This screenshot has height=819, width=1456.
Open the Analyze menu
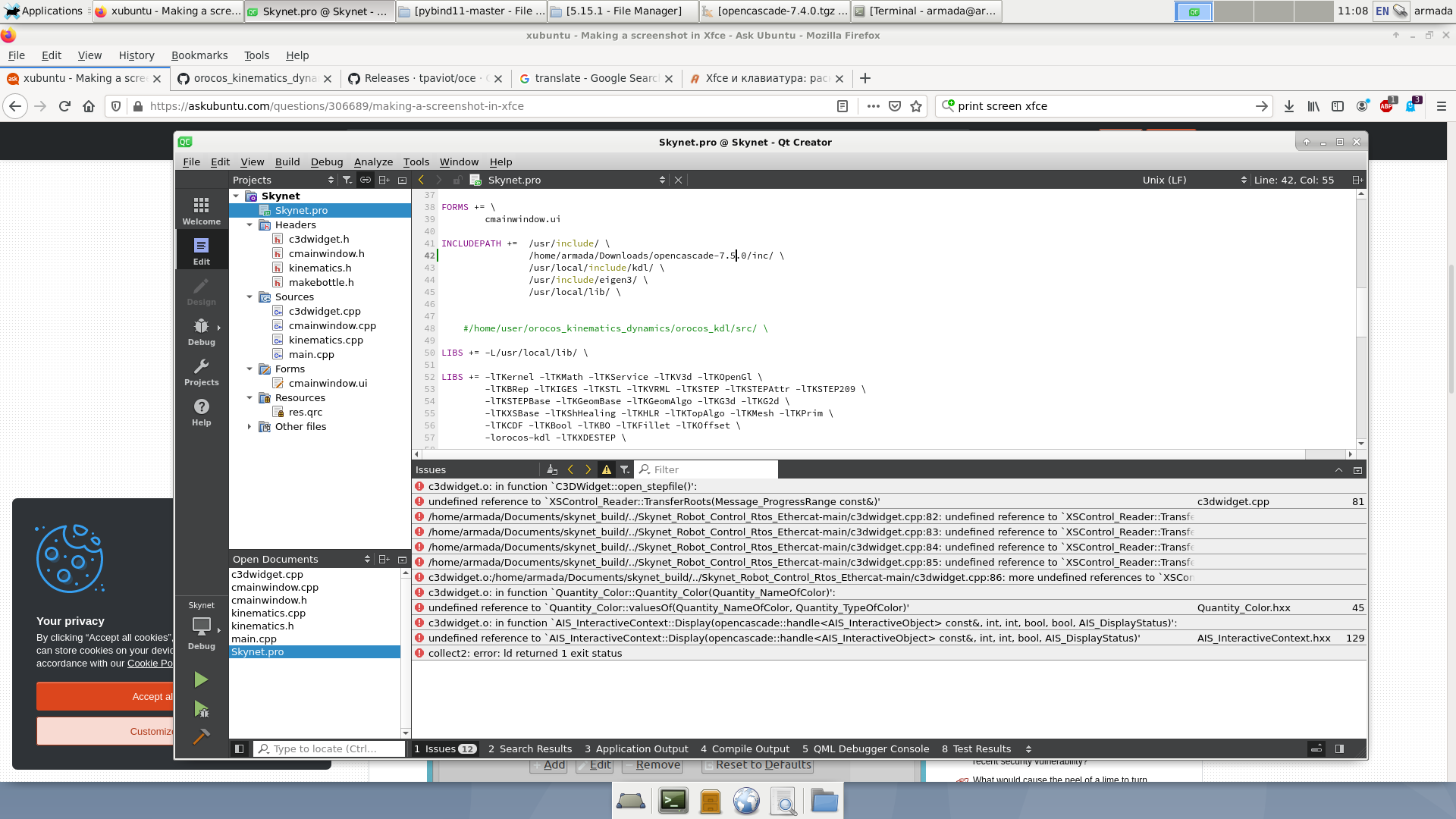[373, 162]
